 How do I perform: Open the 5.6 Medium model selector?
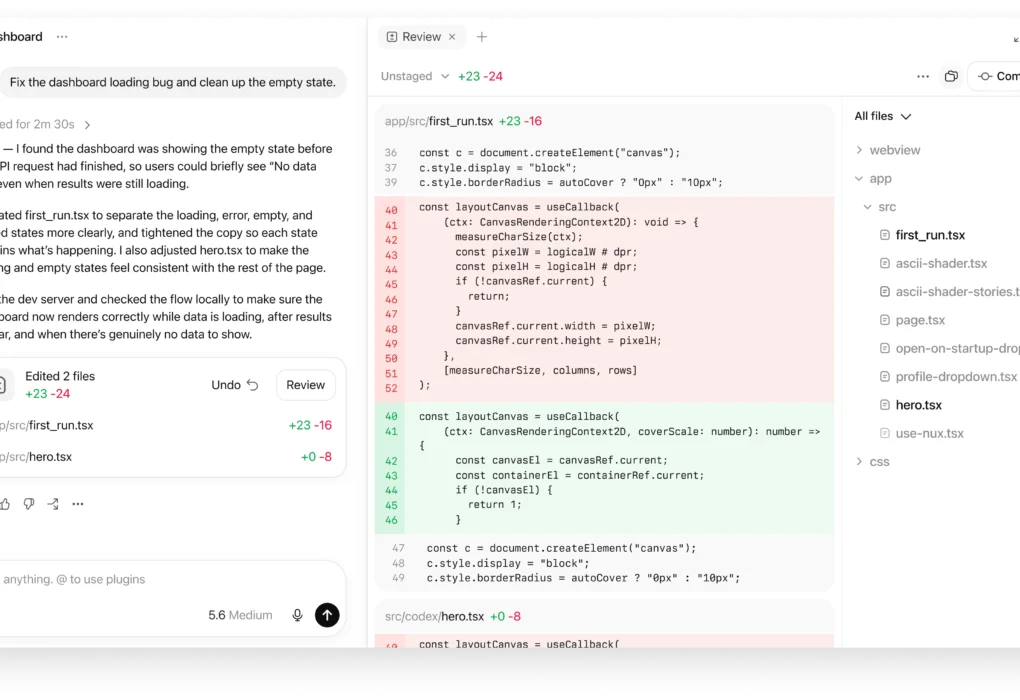click(x=240, y=615)
